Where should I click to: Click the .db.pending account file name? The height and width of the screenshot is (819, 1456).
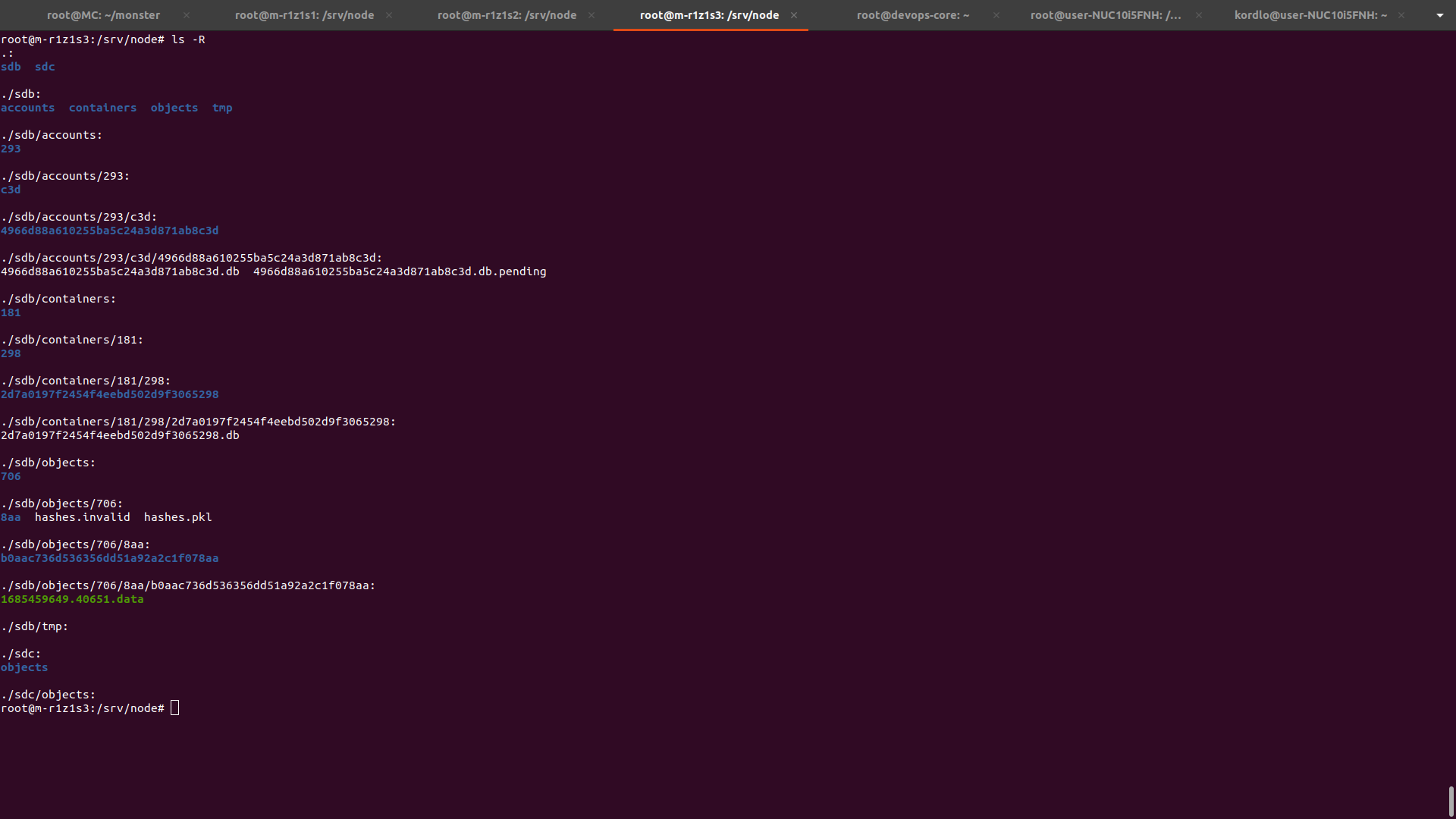point(399,271)
